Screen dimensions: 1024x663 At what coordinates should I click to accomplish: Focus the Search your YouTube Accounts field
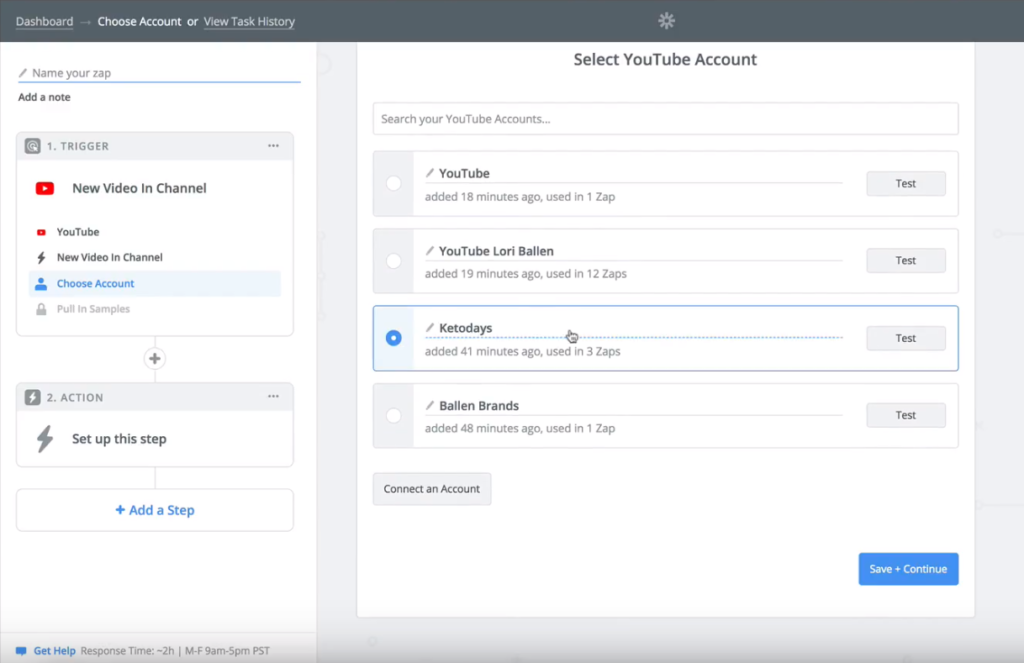(x=665, y=119)
